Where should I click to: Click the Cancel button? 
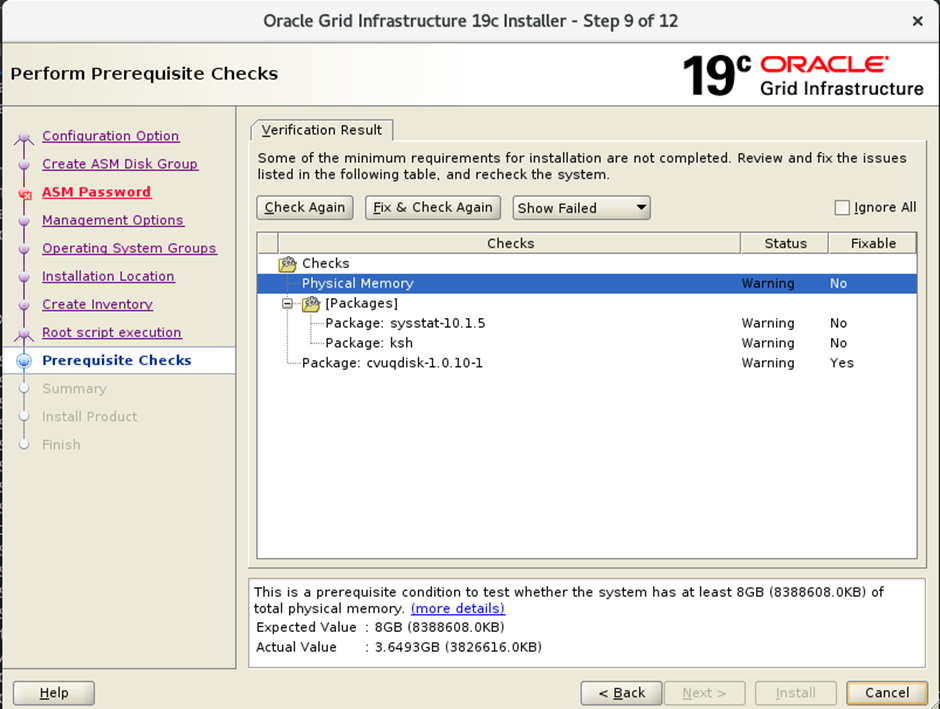tap(887, 693)
